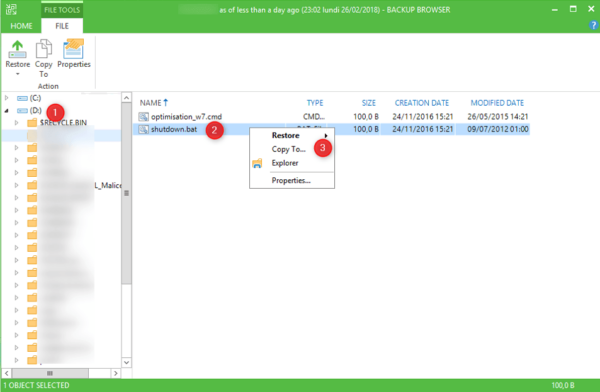600x392 pixels.
Task: Click the tree scrollbar down arrow
Action: point(126,362)
